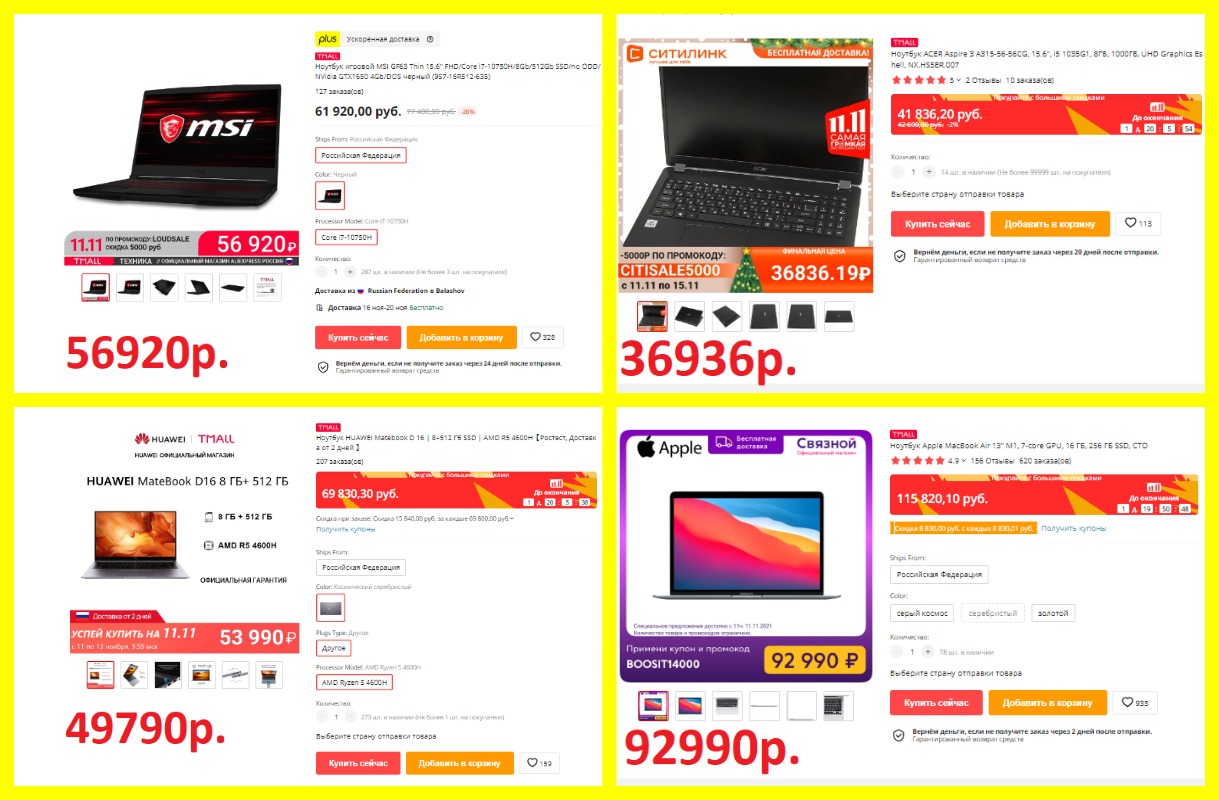Open second MSI laptop thumbnail image
This screenshot has width=1219, height=800.
[x=130, y=288]
